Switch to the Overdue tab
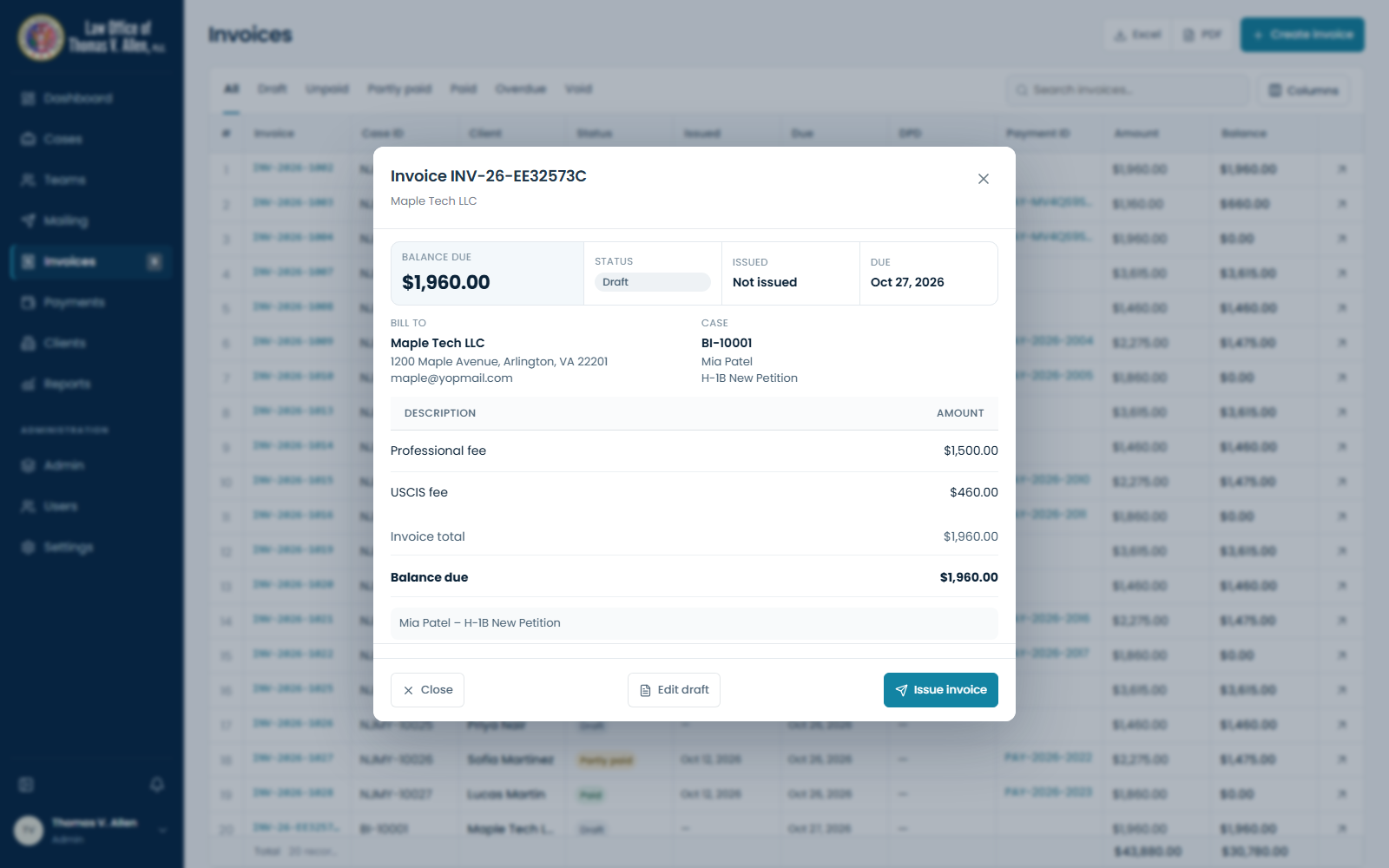1389x868 pixels. pyautogui.click(x=520, y=89)
